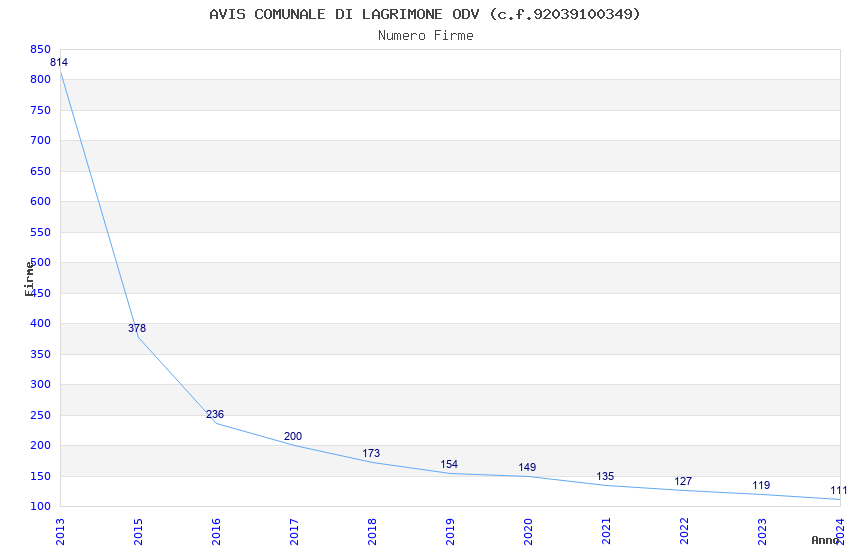Viewport: 850px width, 550px height.
Task: Click the y-axis tick value 750
Action: click(x=41, y=110)
